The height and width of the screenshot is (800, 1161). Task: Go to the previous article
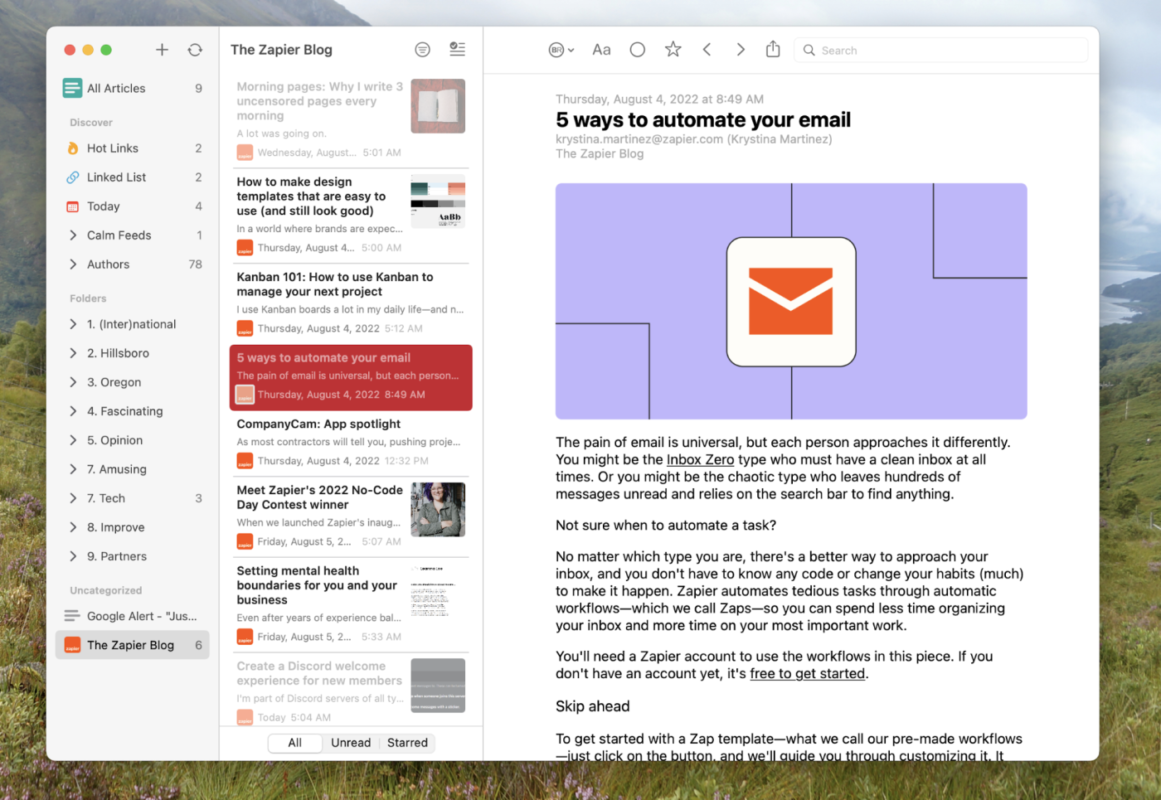click(707, 50)
